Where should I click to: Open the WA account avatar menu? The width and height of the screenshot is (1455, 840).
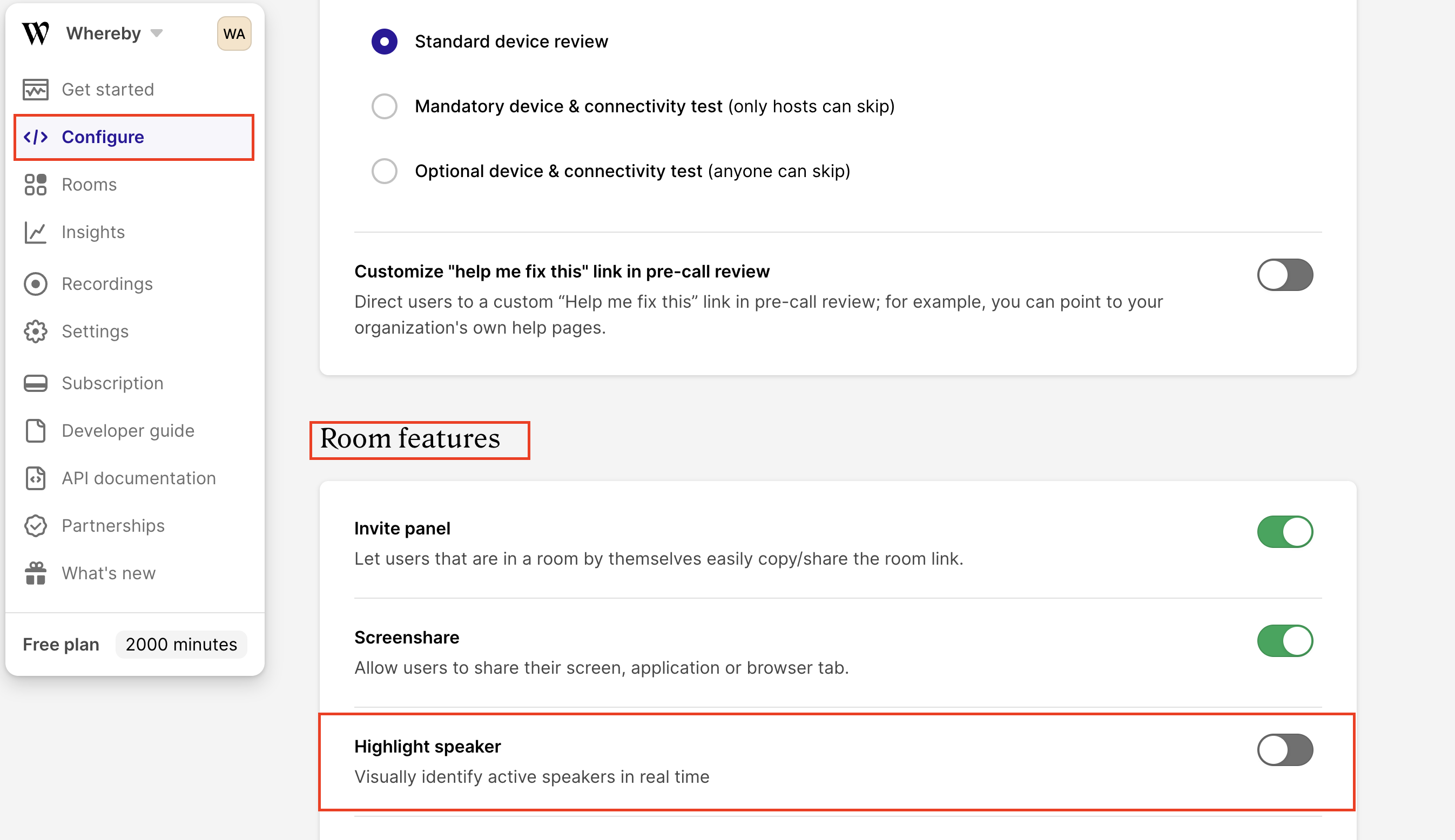pyautogui.click(x=234, y=33)
